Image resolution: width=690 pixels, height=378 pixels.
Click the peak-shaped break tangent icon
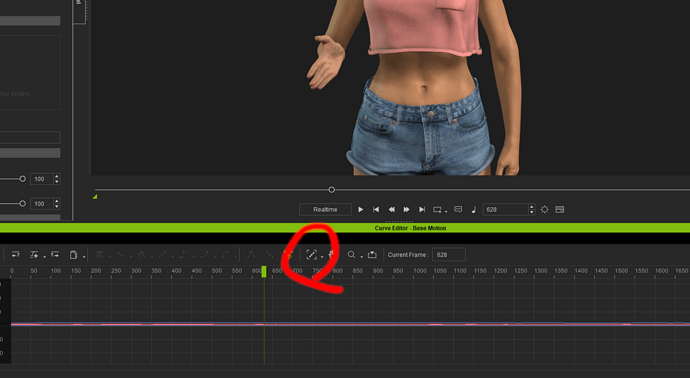coord(251,254)
